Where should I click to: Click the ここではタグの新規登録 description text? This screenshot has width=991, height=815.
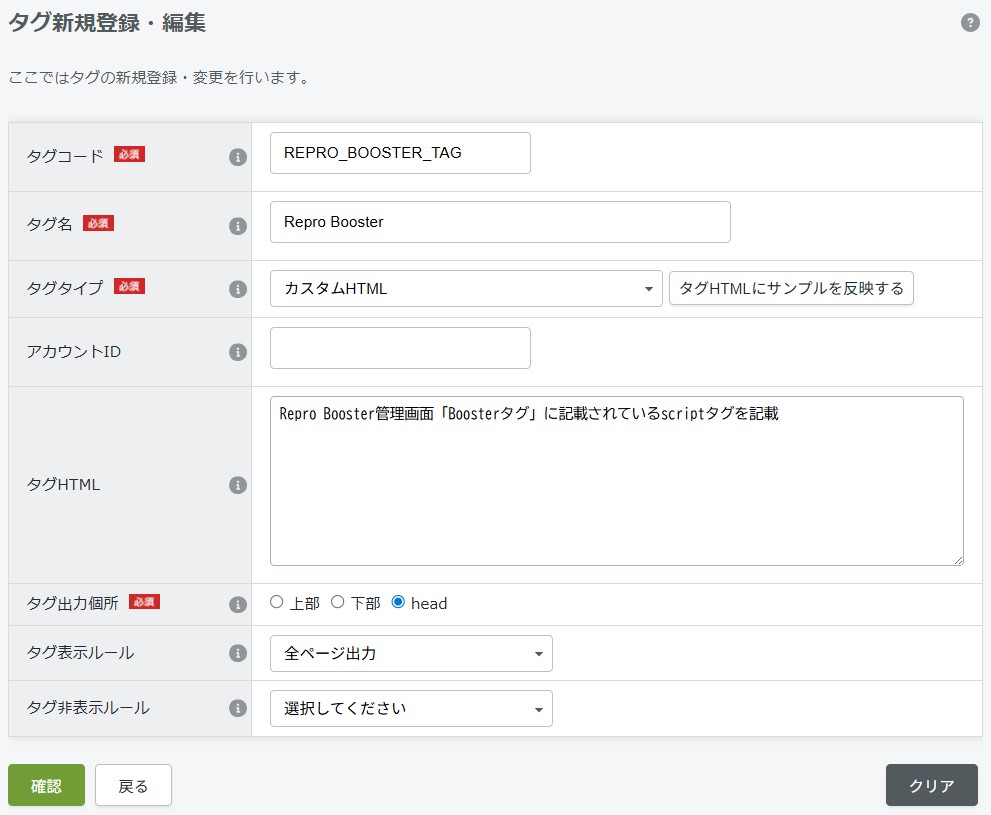(x=160, y=78)
